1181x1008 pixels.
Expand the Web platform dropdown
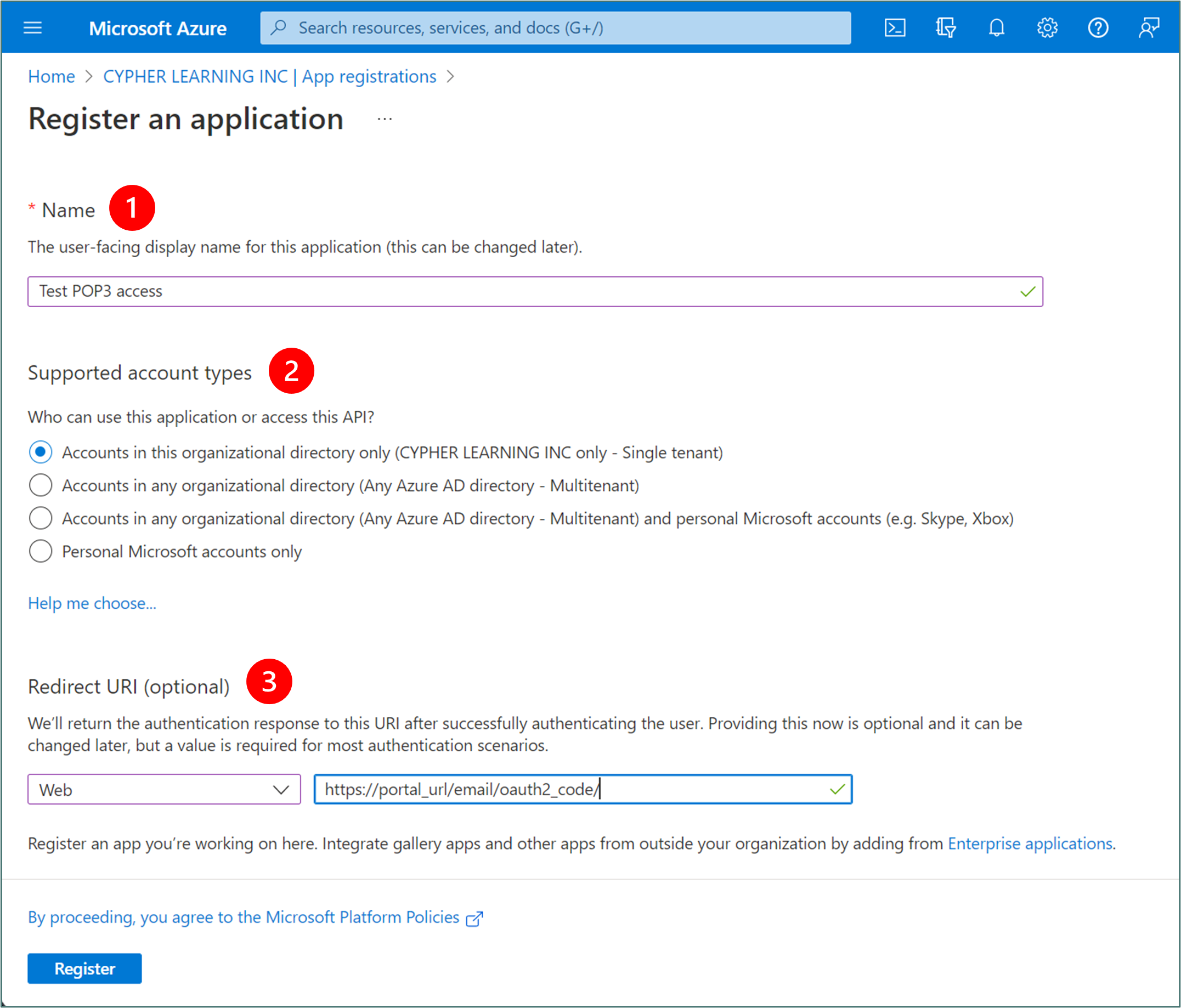pos(164,789)
